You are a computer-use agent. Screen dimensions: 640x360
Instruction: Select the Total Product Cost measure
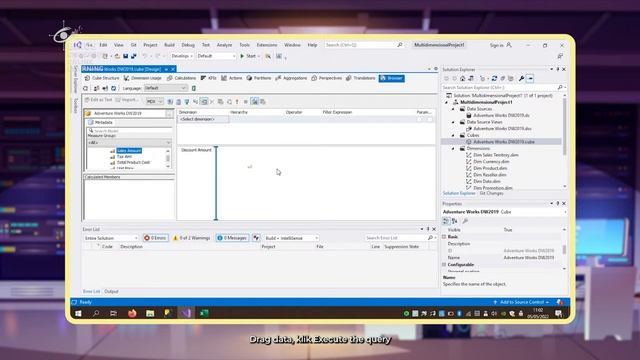click(133, 162)
